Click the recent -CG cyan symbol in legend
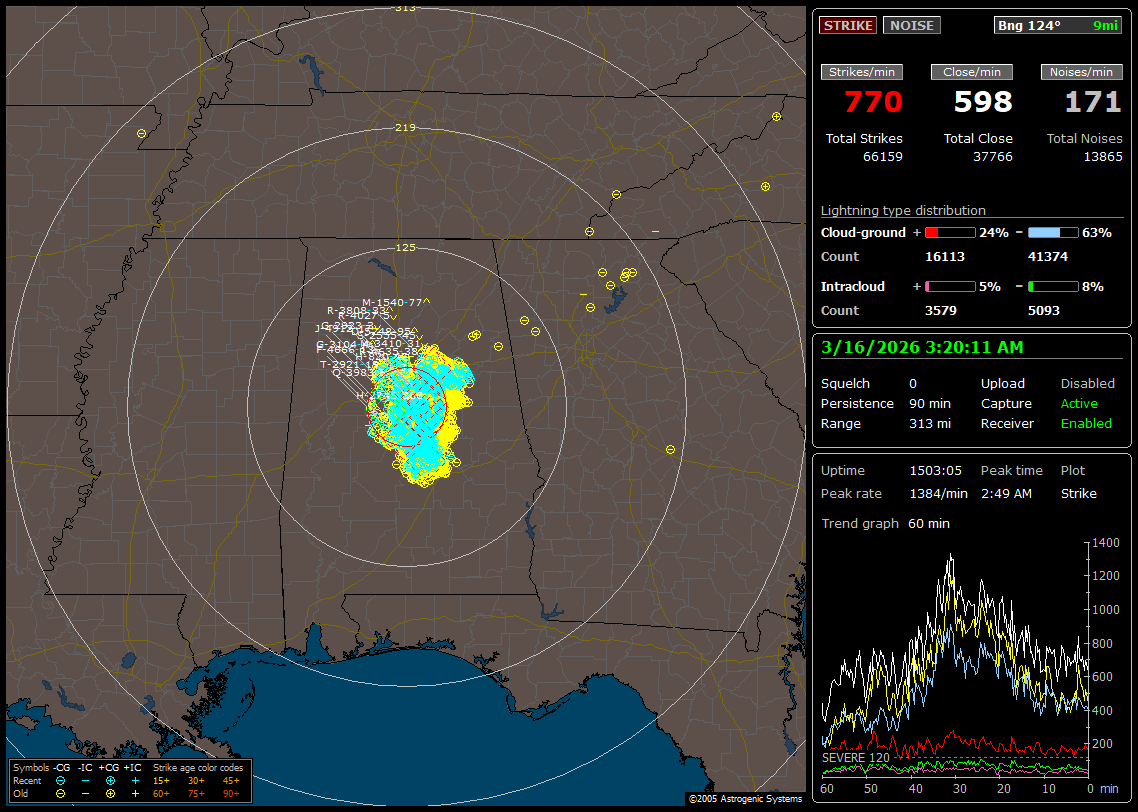This screenshot has width=1138, height=812. 61,780
